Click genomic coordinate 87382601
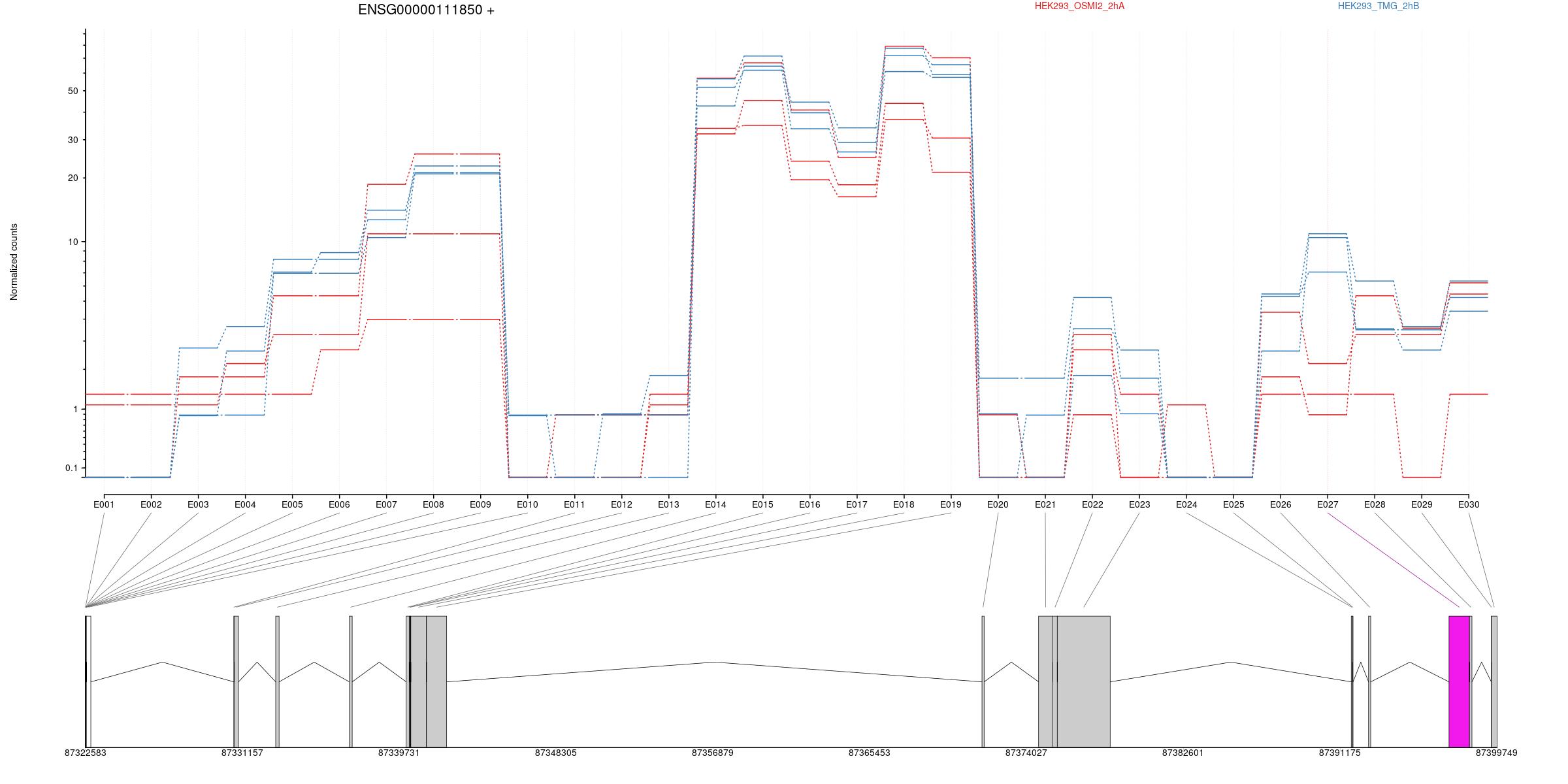1568x784 pixels. (x=1183, y=753)
